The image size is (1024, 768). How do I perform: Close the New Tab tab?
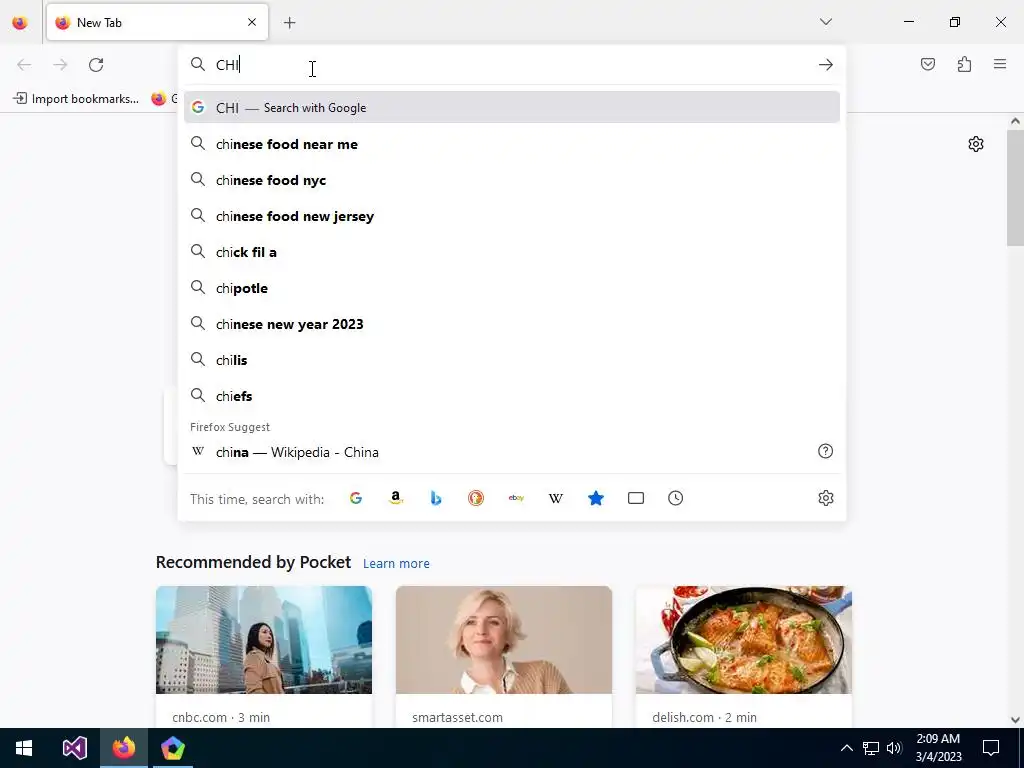coord(252,22)
